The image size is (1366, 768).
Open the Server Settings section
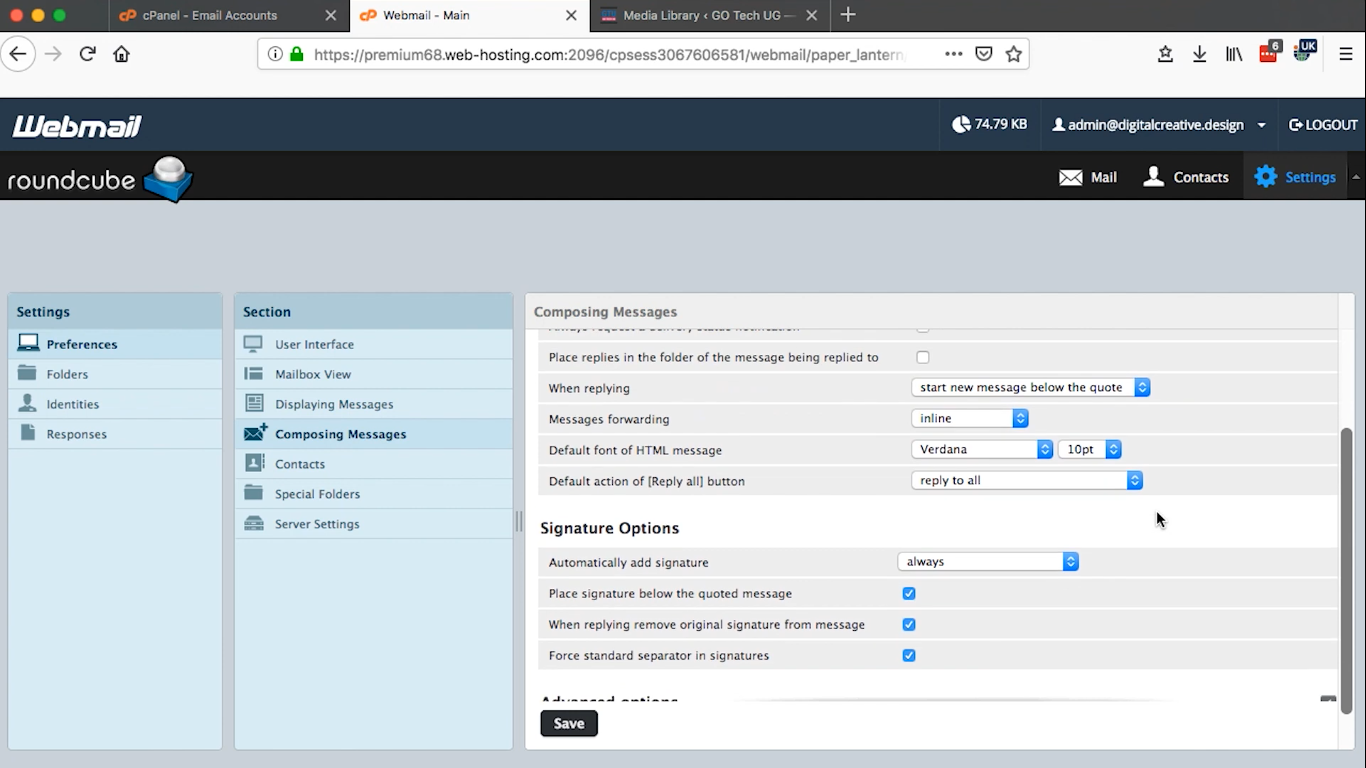click(x=374, y=524)
